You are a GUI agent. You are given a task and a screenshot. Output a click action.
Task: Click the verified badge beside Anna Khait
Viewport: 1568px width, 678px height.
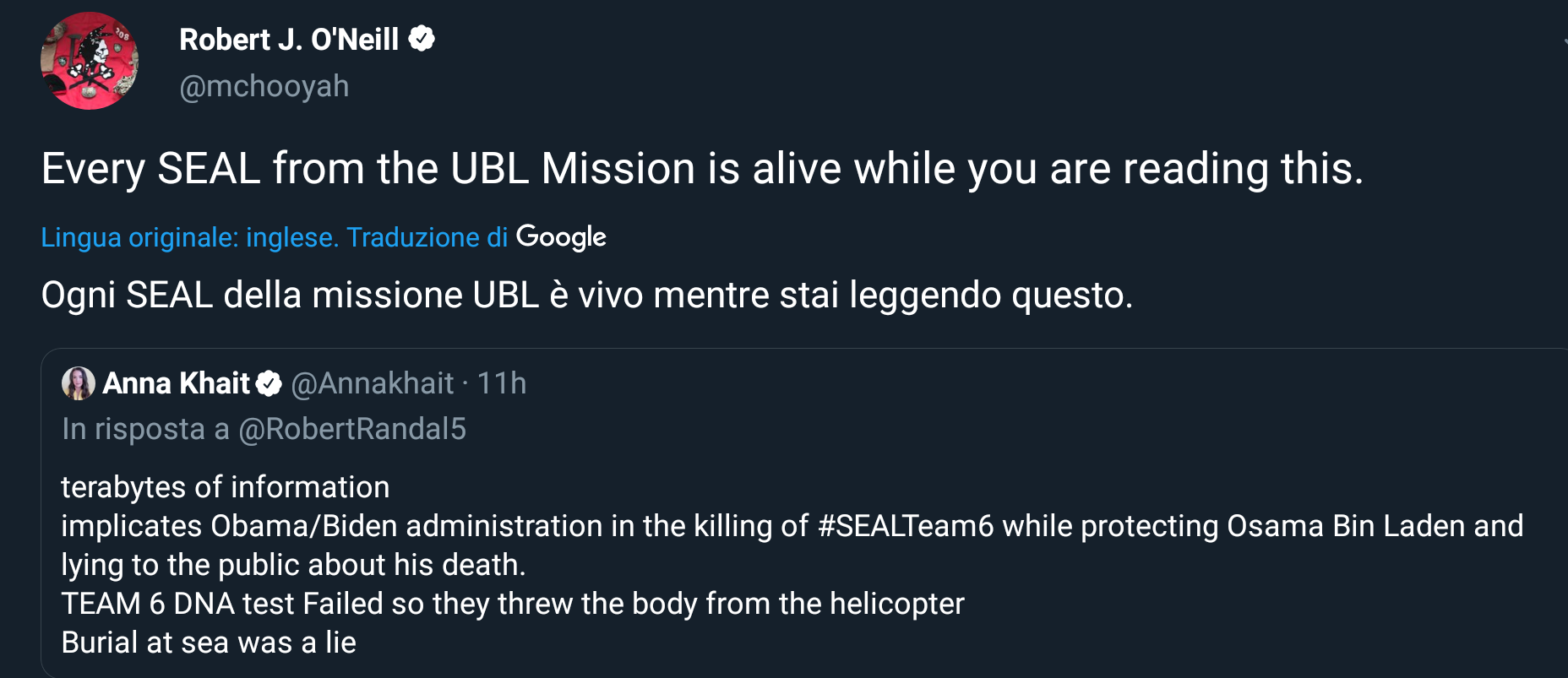point(269,383)
